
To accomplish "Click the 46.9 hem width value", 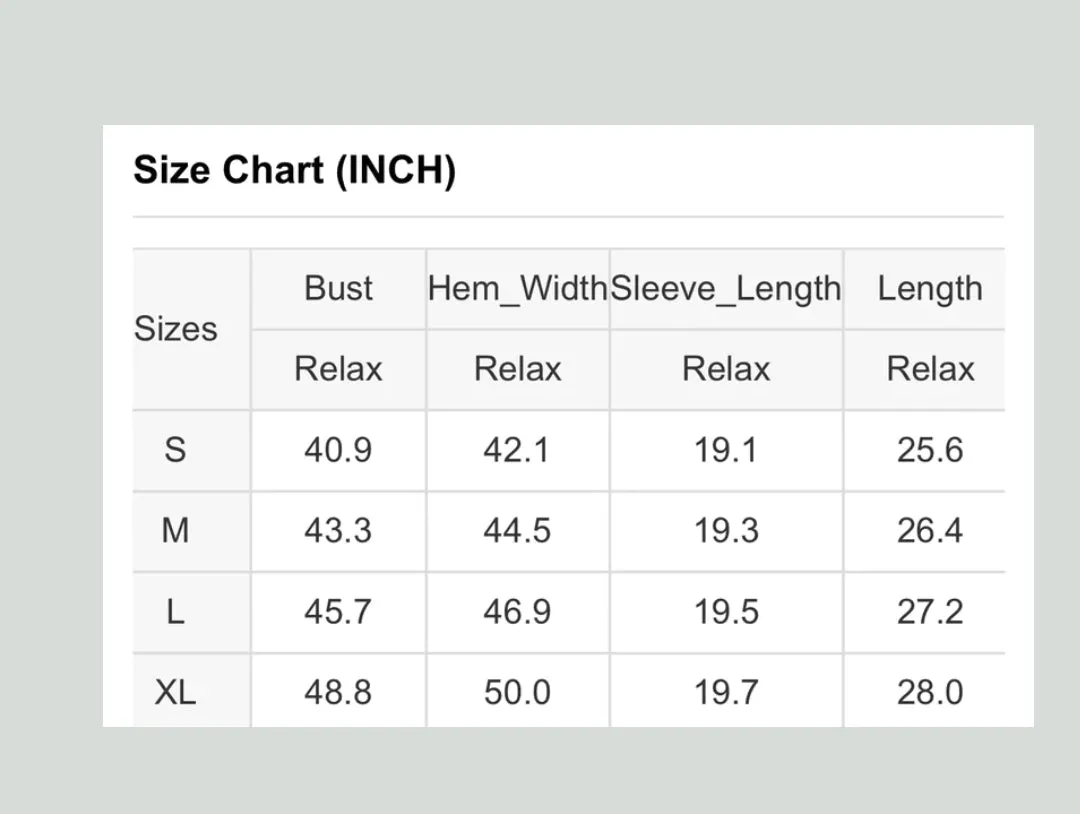I will coord(517,612).
